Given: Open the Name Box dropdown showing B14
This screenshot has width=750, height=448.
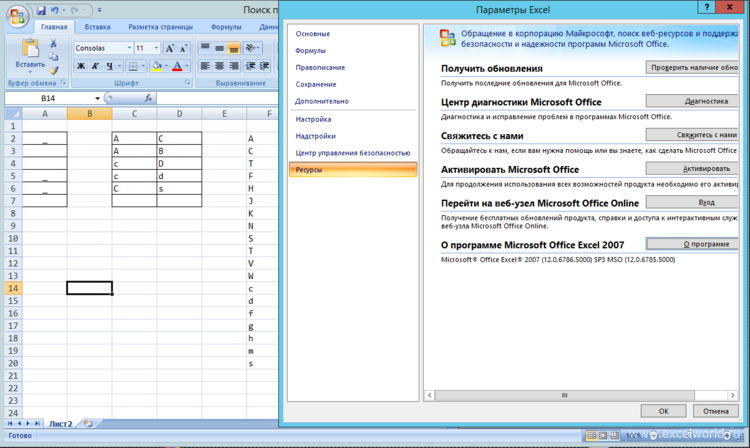Looking at the screenshot, I should (97, 98).
